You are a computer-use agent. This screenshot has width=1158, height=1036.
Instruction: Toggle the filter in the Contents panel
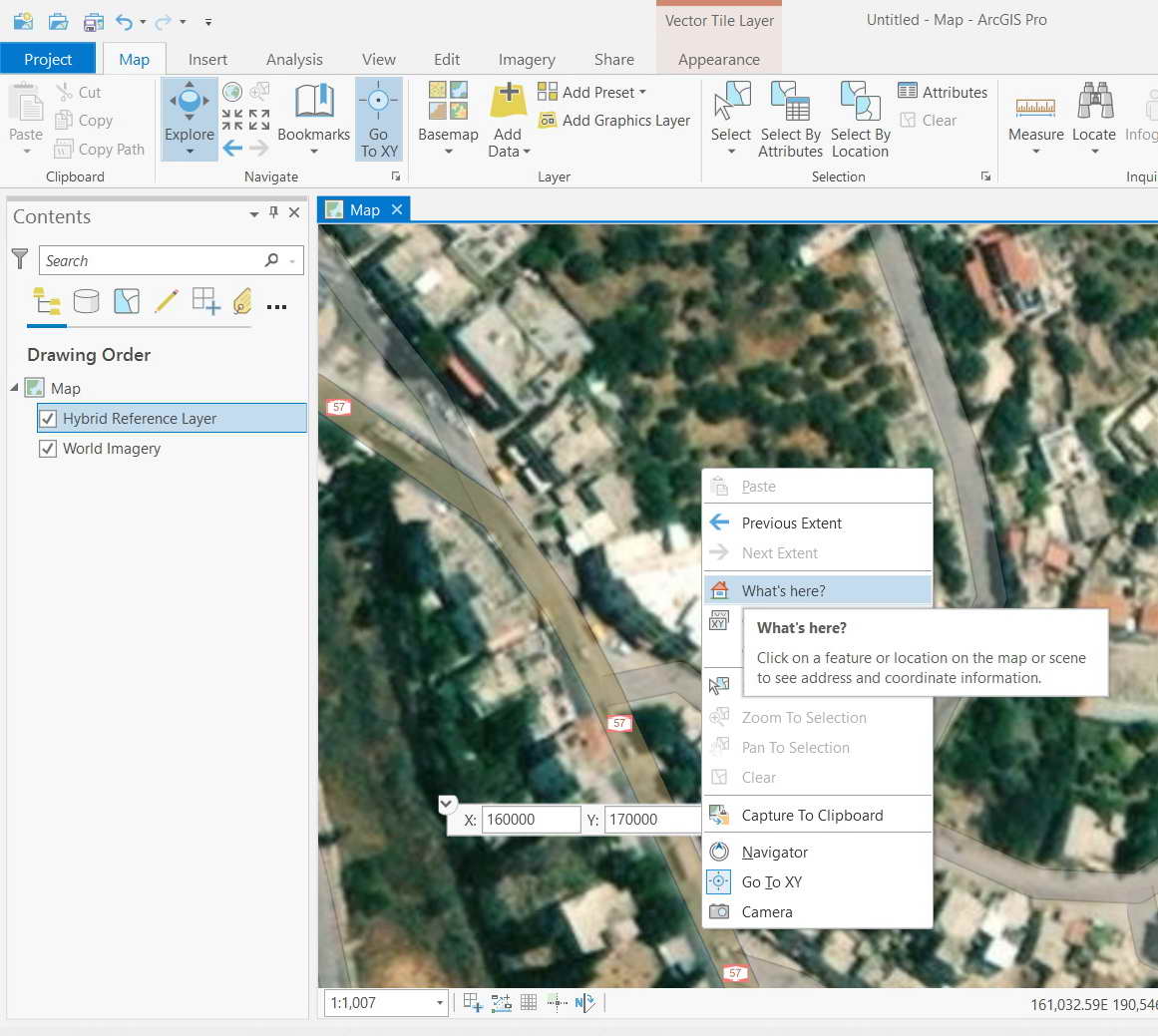19,259
